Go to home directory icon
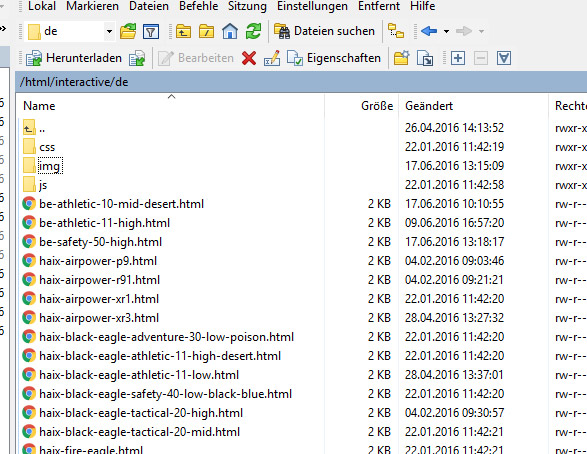Screen dimensions: 587x454 pyautogui.click(x=230, y=31)
